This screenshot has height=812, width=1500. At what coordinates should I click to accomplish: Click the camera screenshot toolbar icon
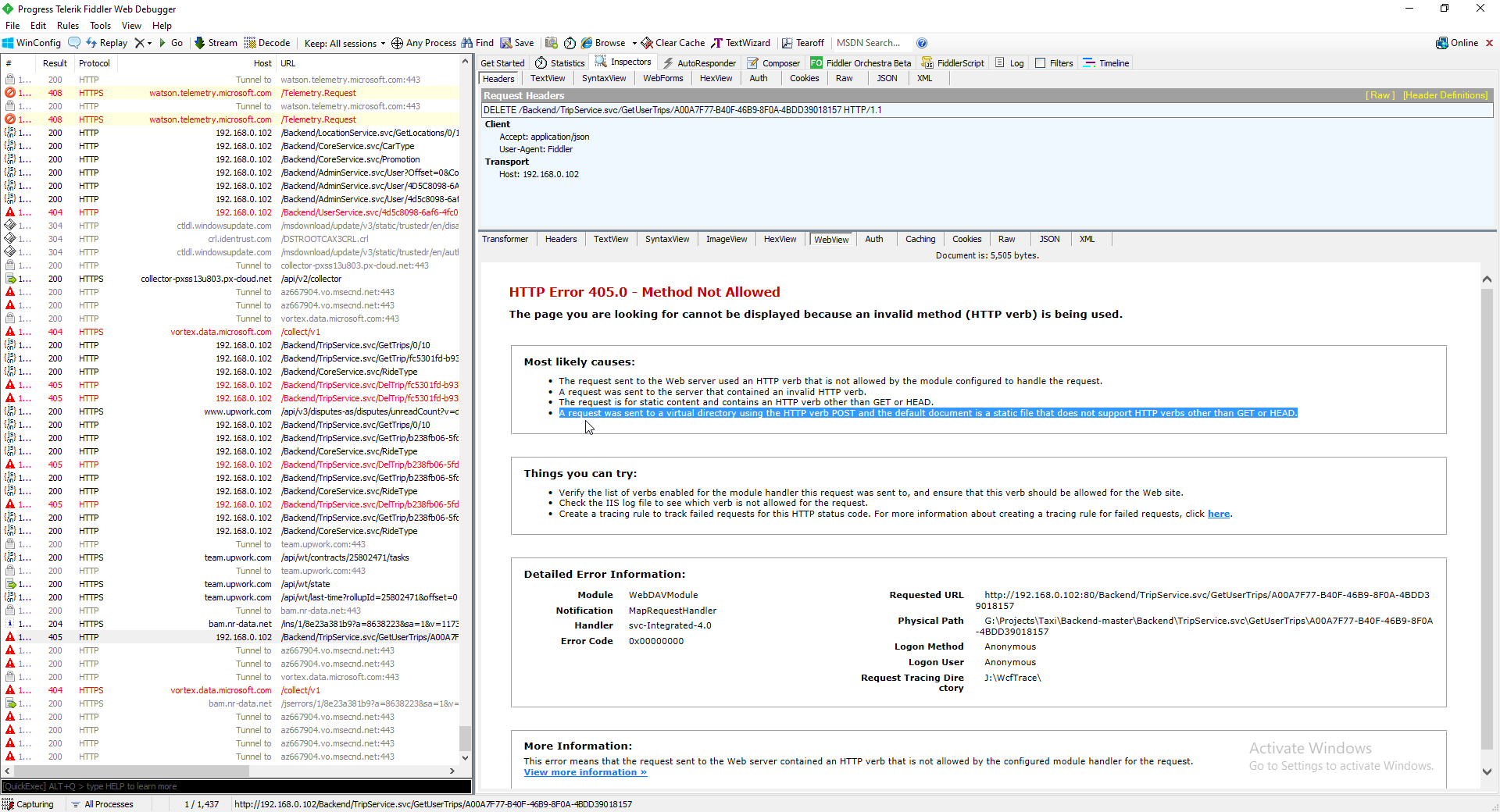tap(552, 43)
